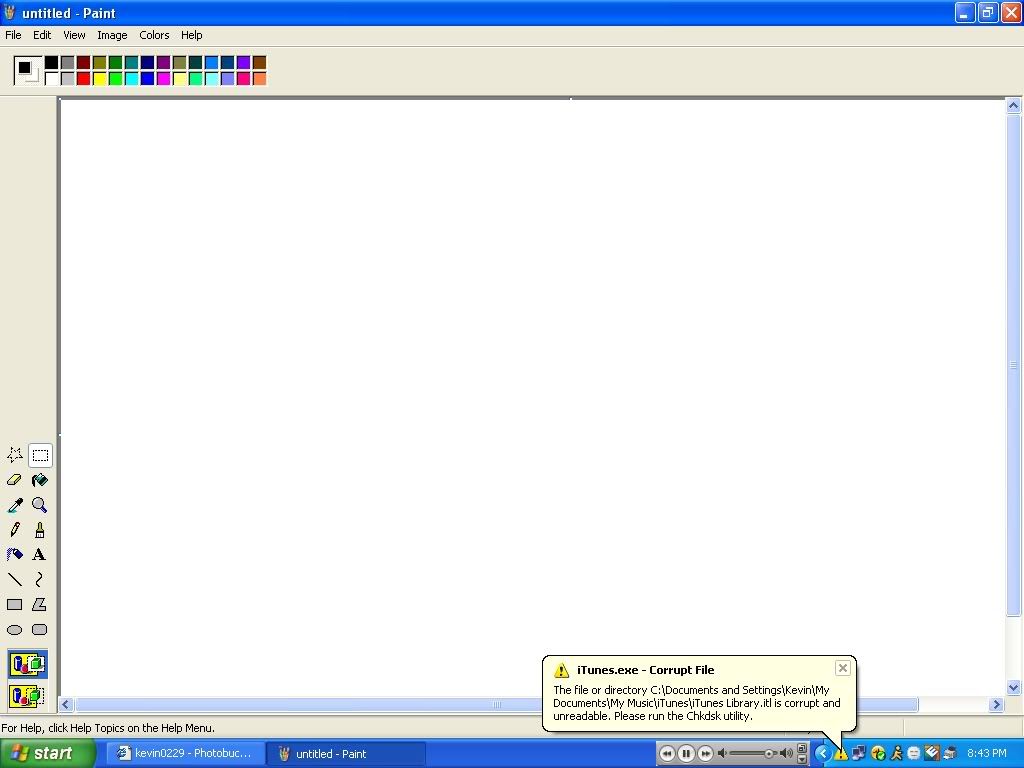Select the Eraser tool
Screen dimensions: 1024x768
pyautogui.click(x=15, y=480)
